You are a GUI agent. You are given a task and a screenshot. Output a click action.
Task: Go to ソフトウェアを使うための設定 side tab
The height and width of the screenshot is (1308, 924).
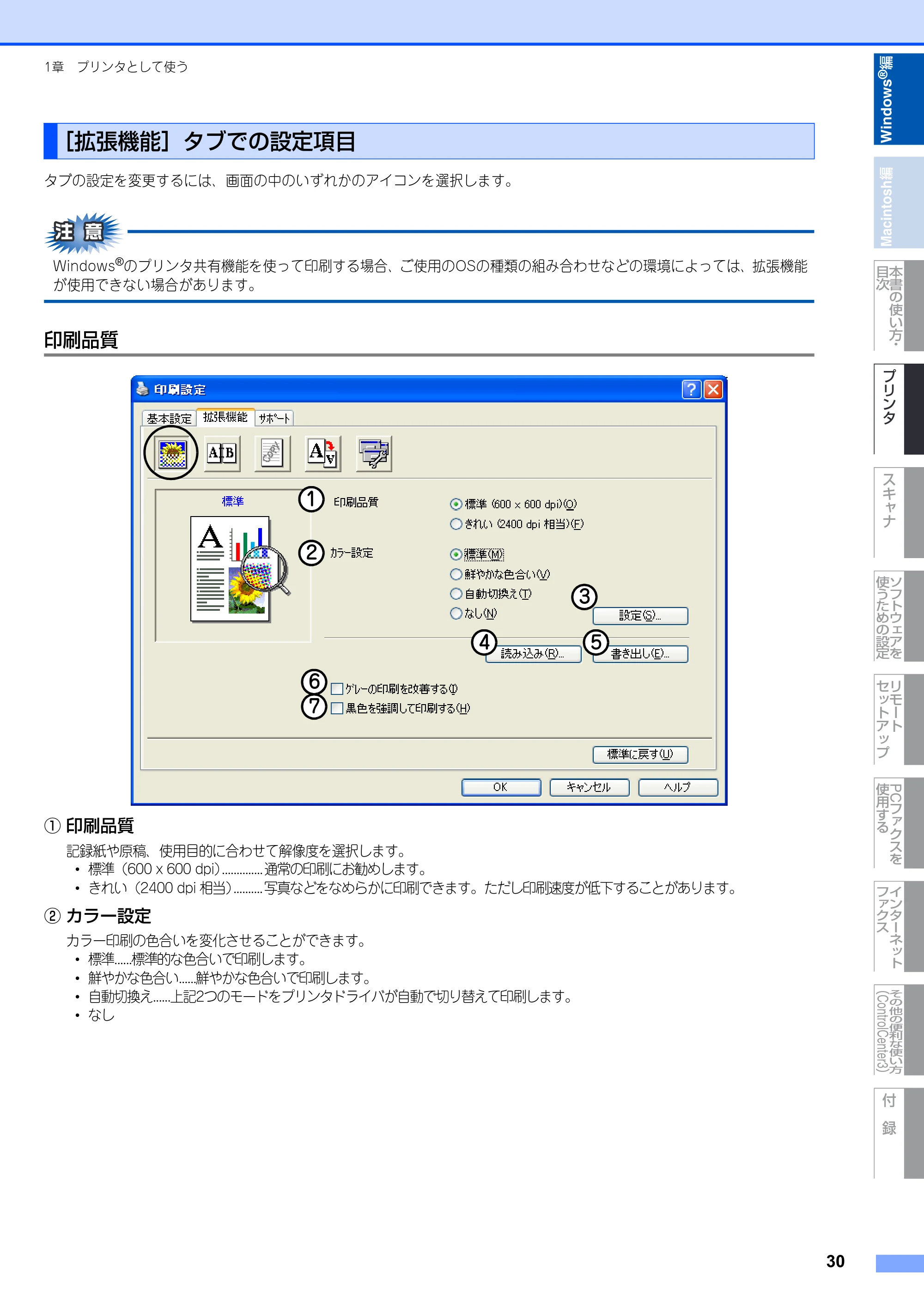(899, 616)
